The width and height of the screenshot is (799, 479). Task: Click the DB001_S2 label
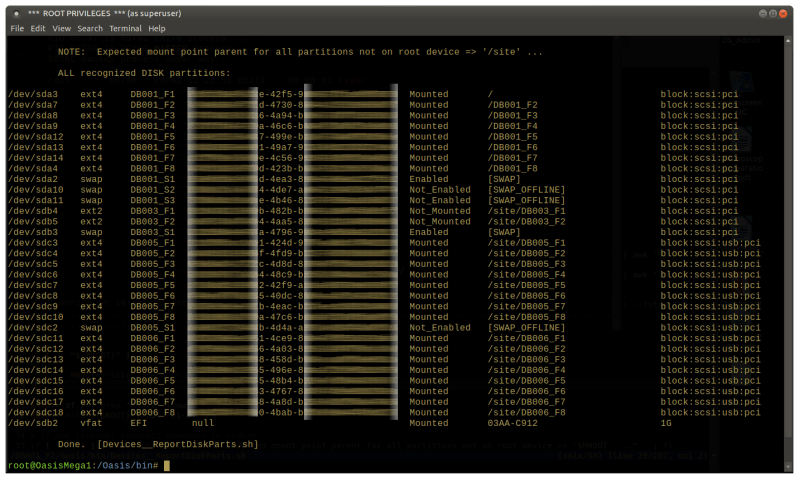coord(152,190)
